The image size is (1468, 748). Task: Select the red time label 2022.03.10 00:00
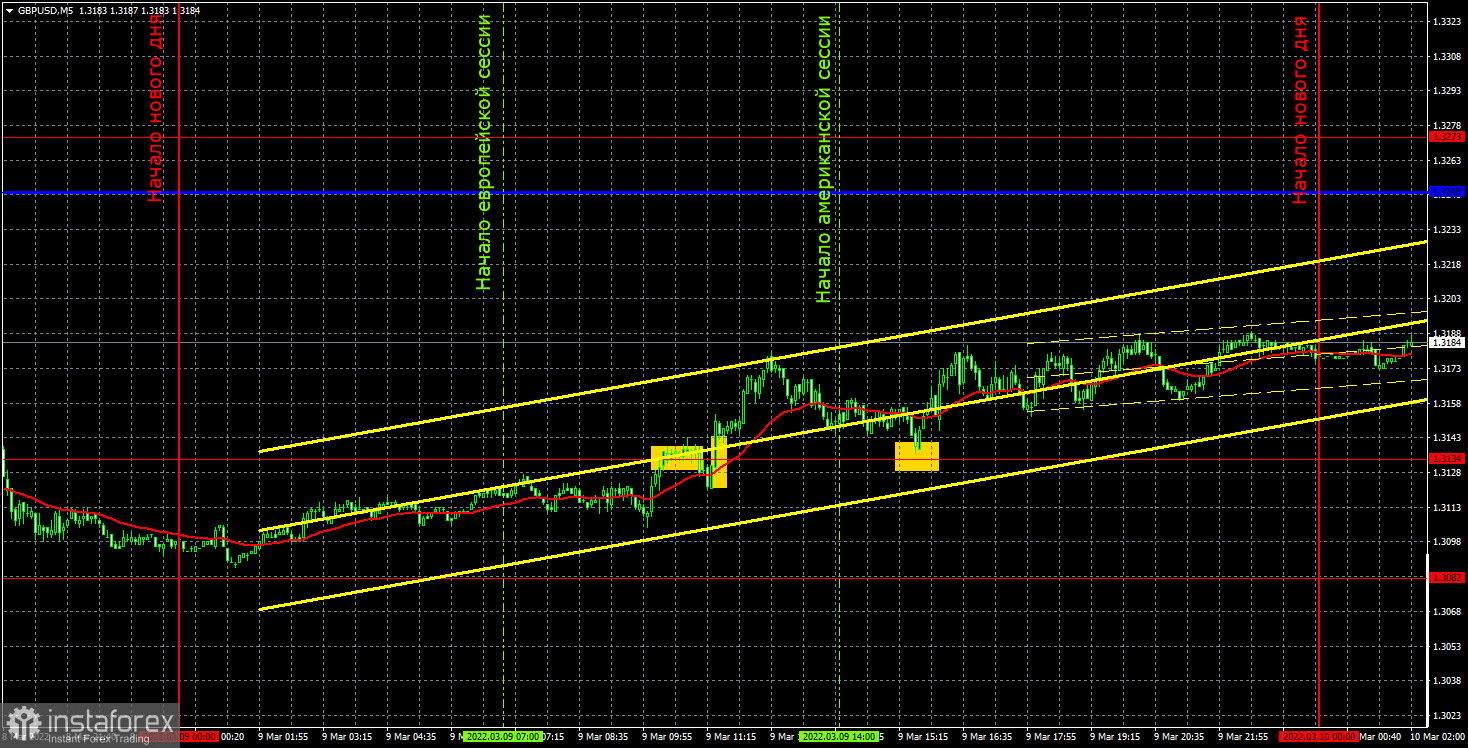tap(1319, 736)
